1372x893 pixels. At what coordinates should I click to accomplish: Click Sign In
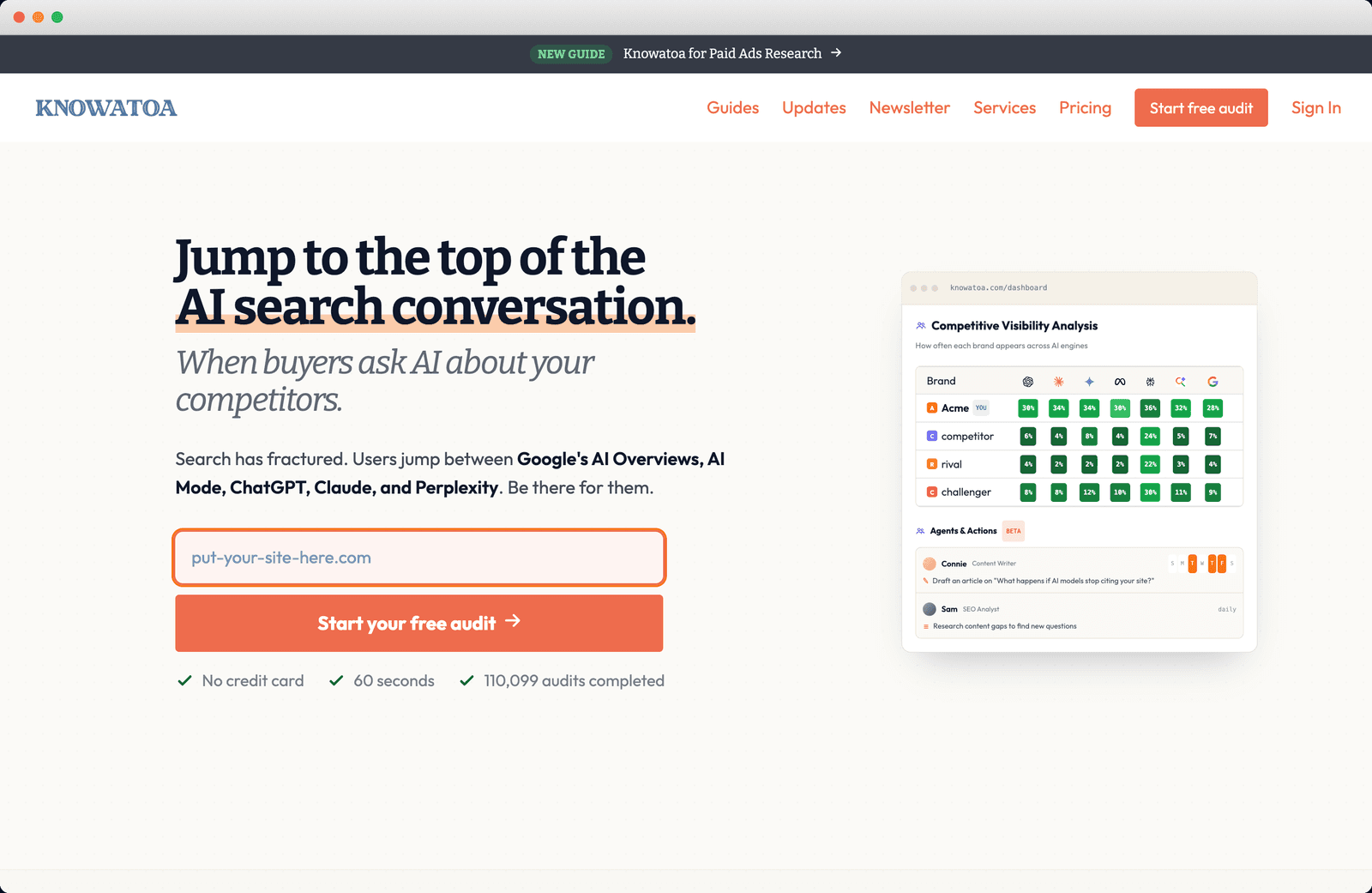(x=1316, y=108)
